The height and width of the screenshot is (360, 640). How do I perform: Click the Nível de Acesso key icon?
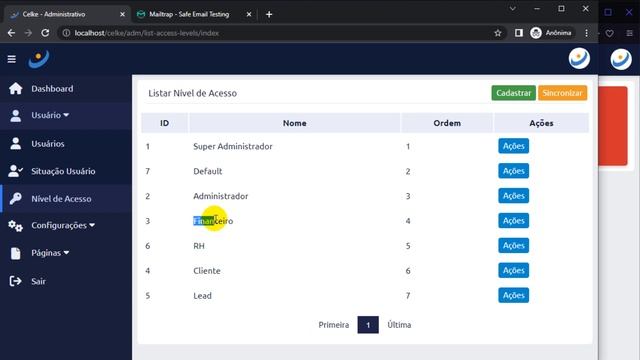pos(16,199)
